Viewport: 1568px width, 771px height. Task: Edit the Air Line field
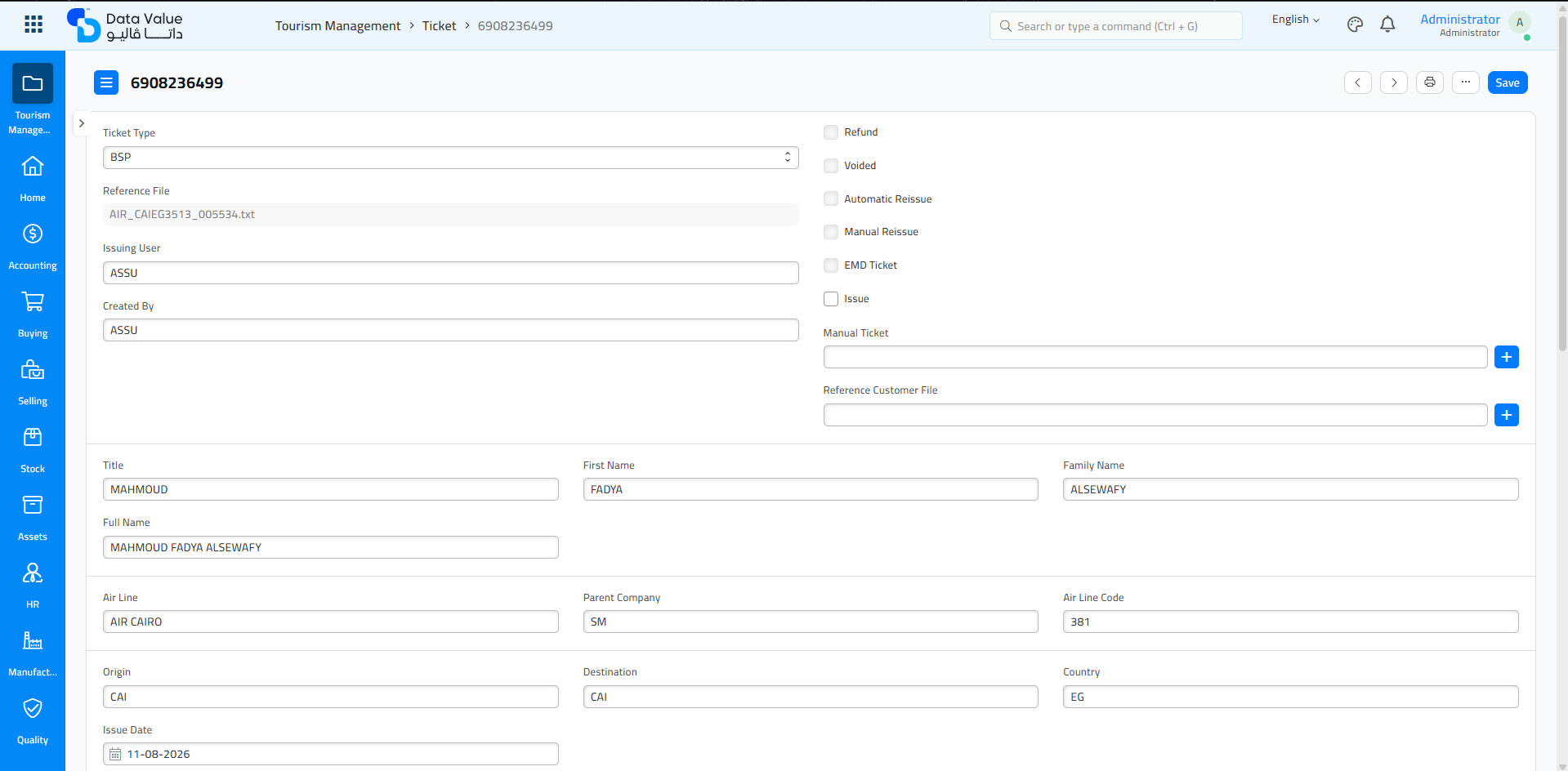(331, 622)
